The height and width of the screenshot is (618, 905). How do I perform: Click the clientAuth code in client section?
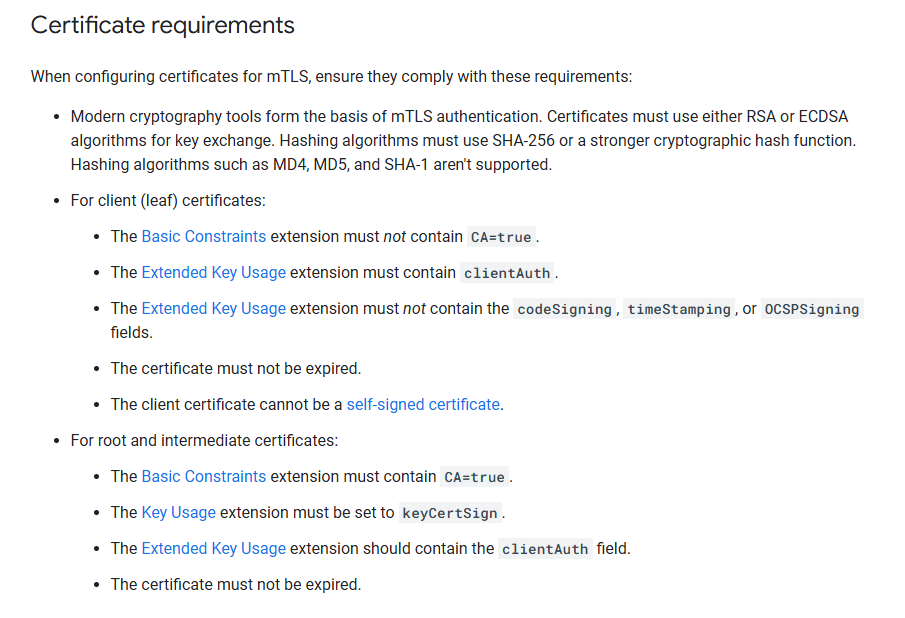(x=507, y=273)
